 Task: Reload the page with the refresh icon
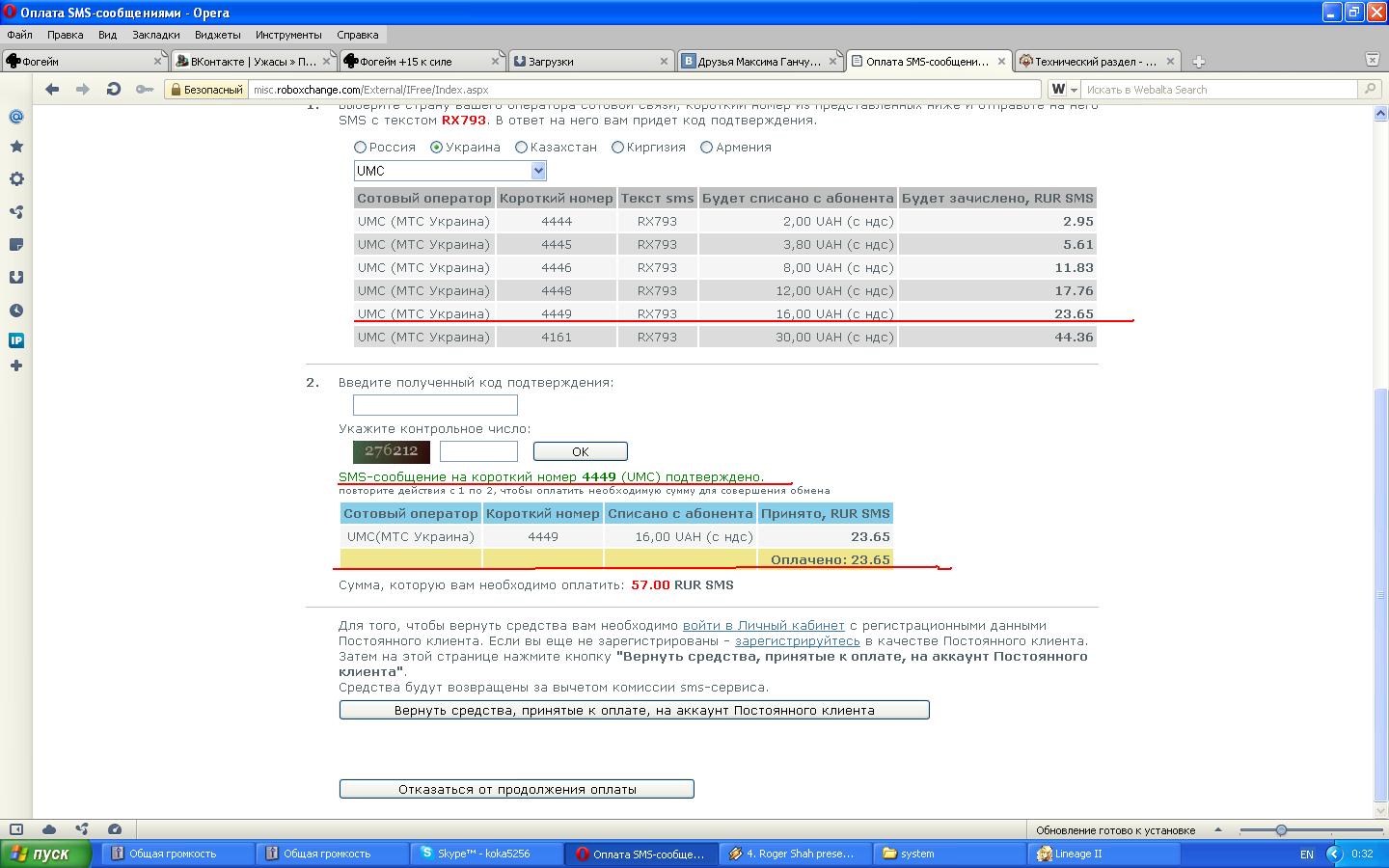coord(113,89)
